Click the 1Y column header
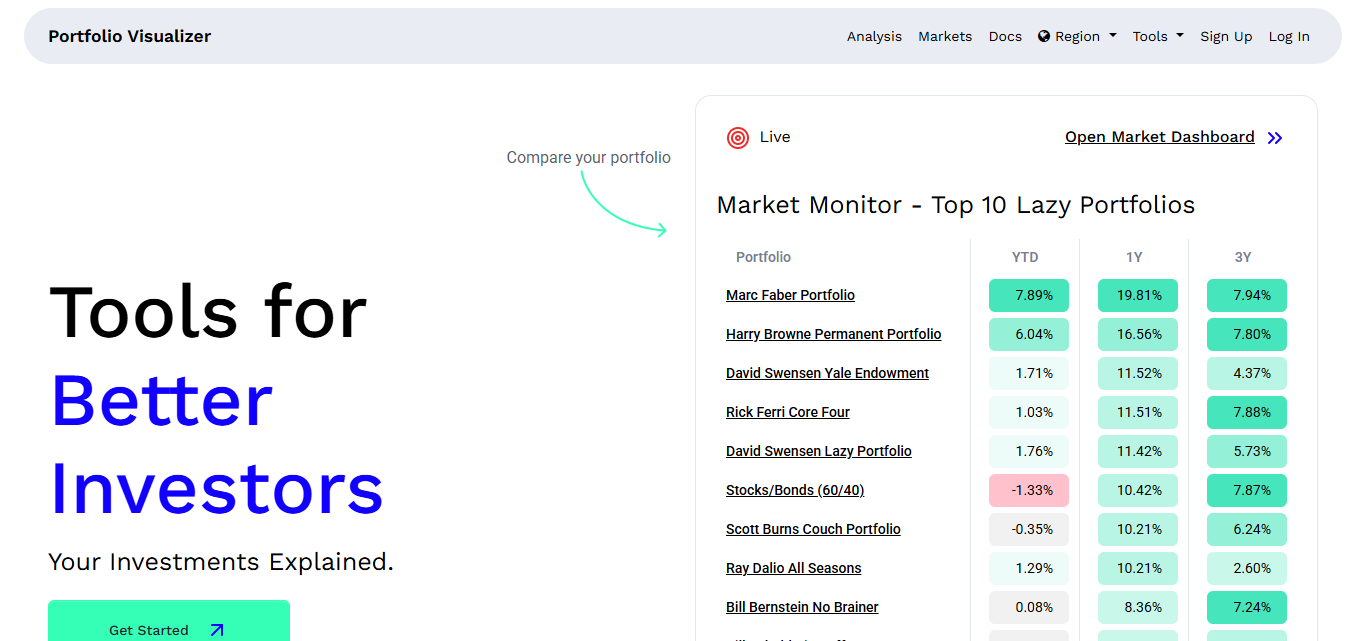Screen dimensions: 1366x641 point(1134,257)
